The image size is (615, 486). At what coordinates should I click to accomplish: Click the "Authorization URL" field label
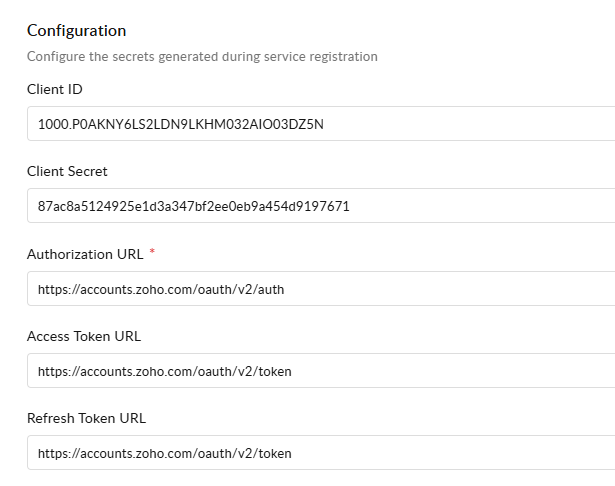[x=85, y=254]
